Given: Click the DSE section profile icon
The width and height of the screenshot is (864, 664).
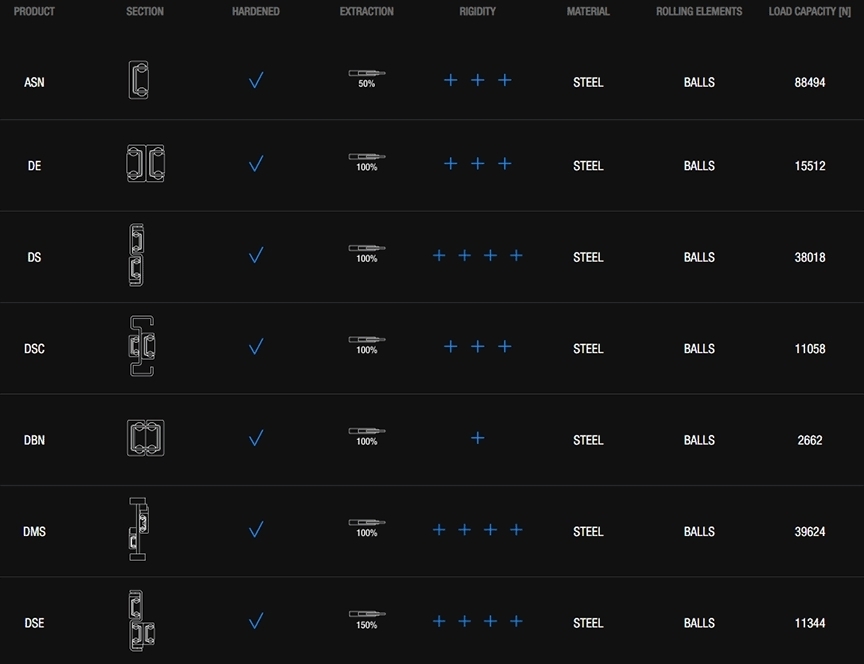Looking at the screenshot, I should (x=140, y=621).
